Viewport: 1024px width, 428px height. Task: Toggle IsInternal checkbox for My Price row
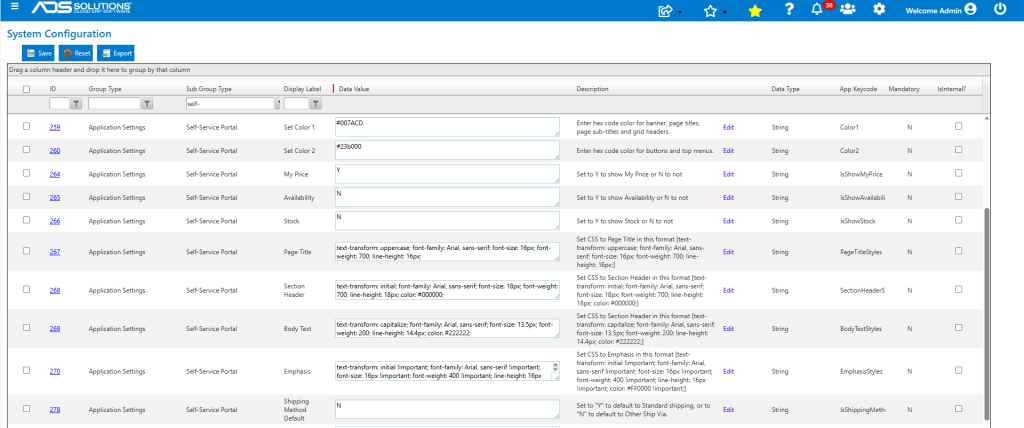coord(959,173)
